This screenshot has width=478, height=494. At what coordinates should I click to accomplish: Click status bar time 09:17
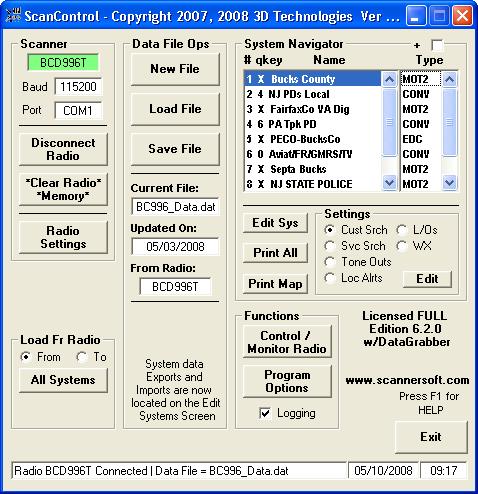click(443, 471)
